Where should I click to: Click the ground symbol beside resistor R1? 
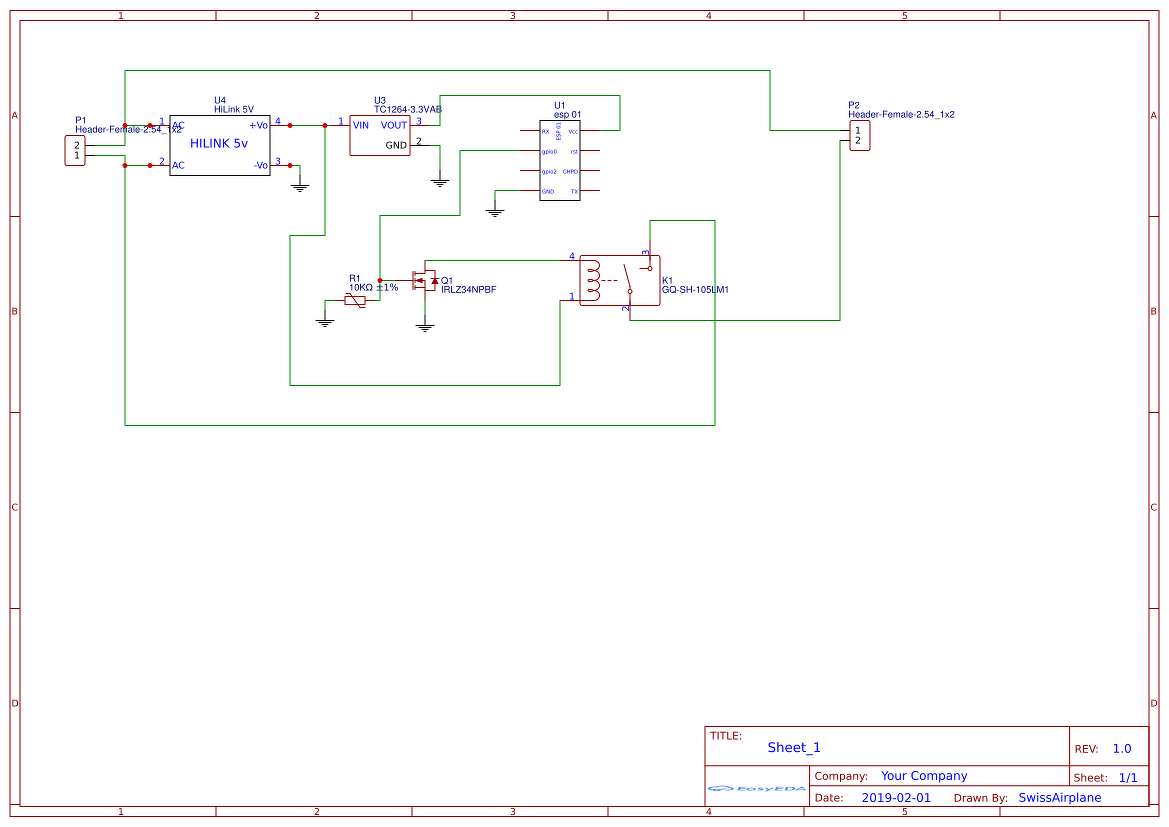324,321
